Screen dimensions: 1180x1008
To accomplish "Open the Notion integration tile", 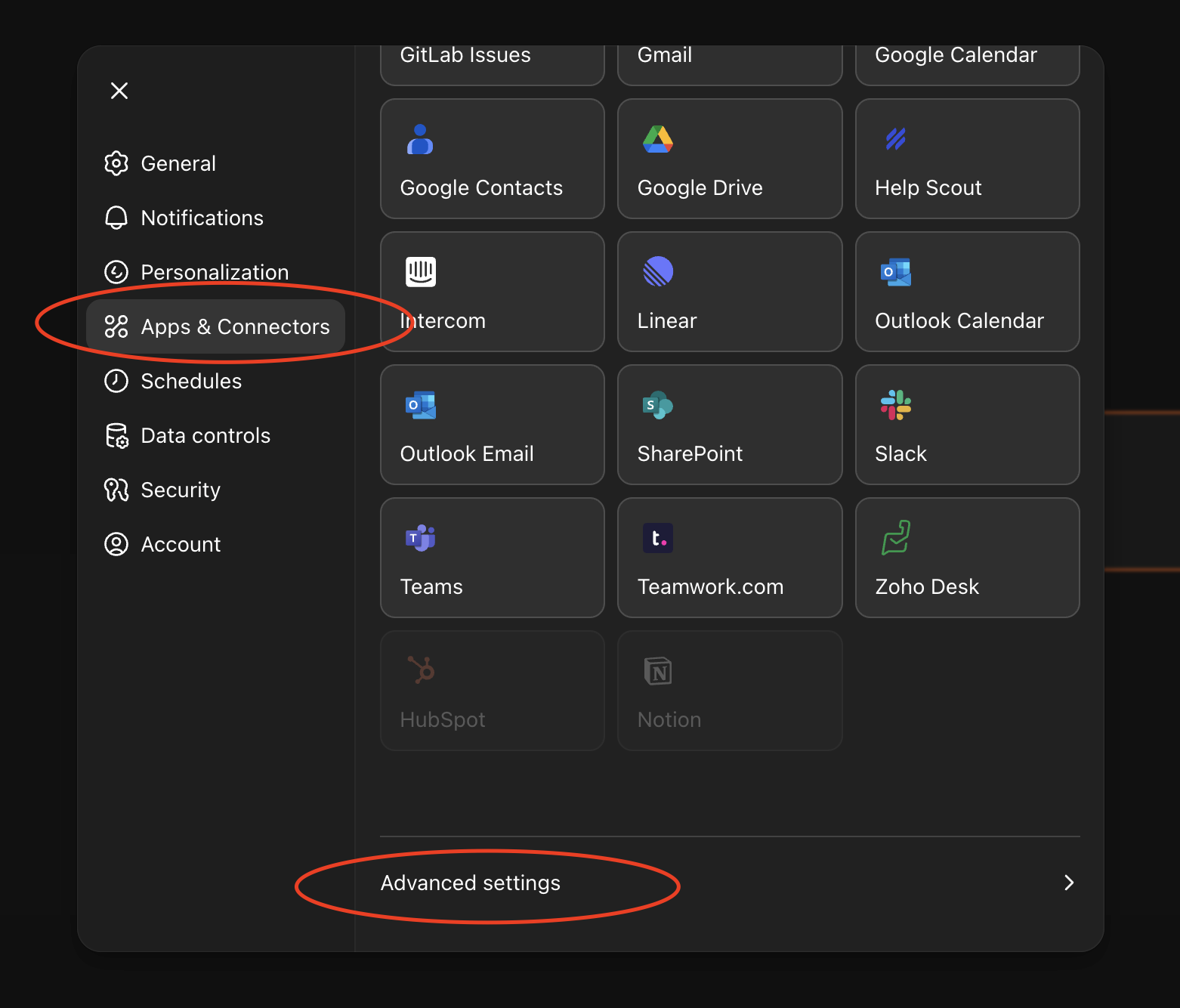I will click(x=728, y=691).
